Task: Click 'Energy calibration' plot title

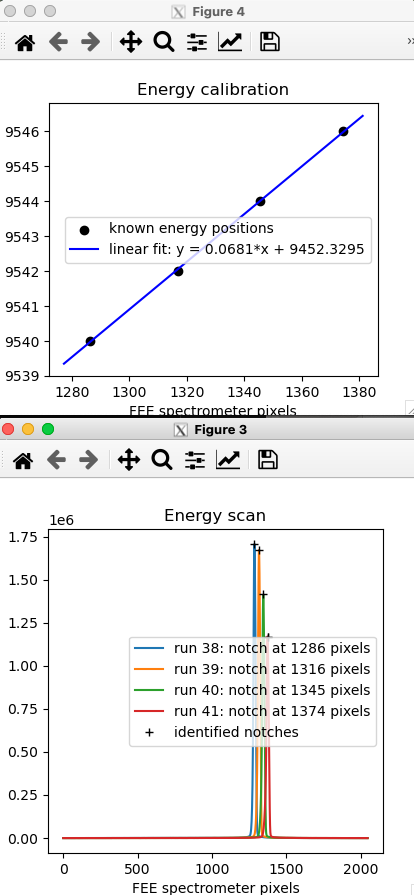Action: [x=213, y=90]
